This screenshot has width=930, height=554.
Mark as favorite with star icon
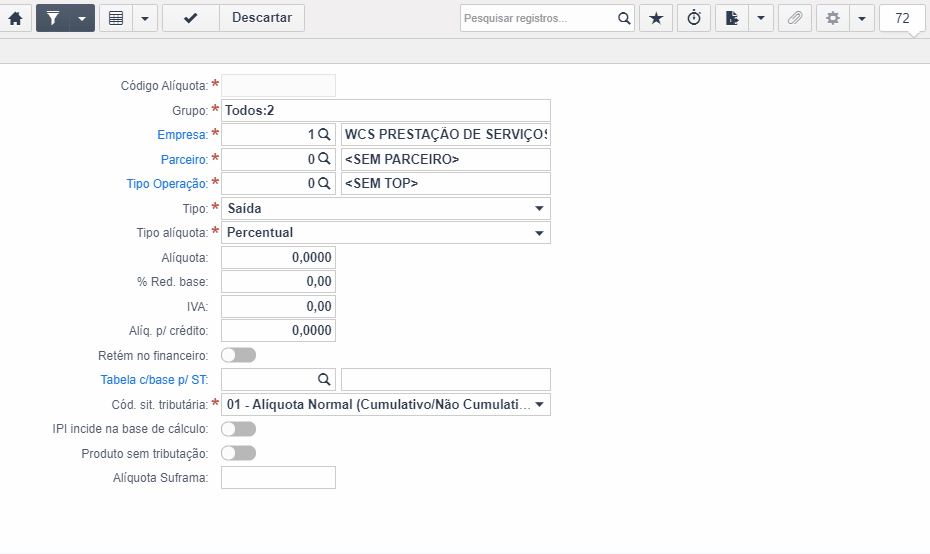tap(656, 18)
